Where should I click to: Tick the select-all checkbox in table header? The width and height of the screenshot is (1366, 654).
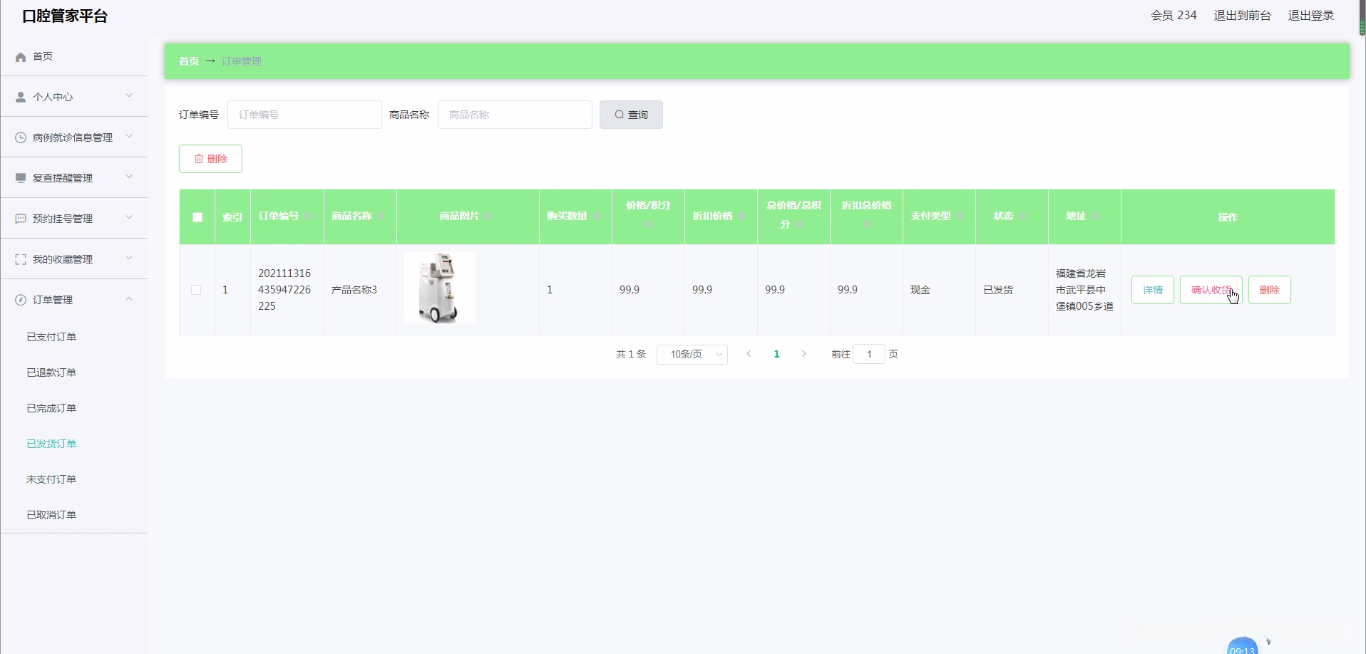[197, 217]
